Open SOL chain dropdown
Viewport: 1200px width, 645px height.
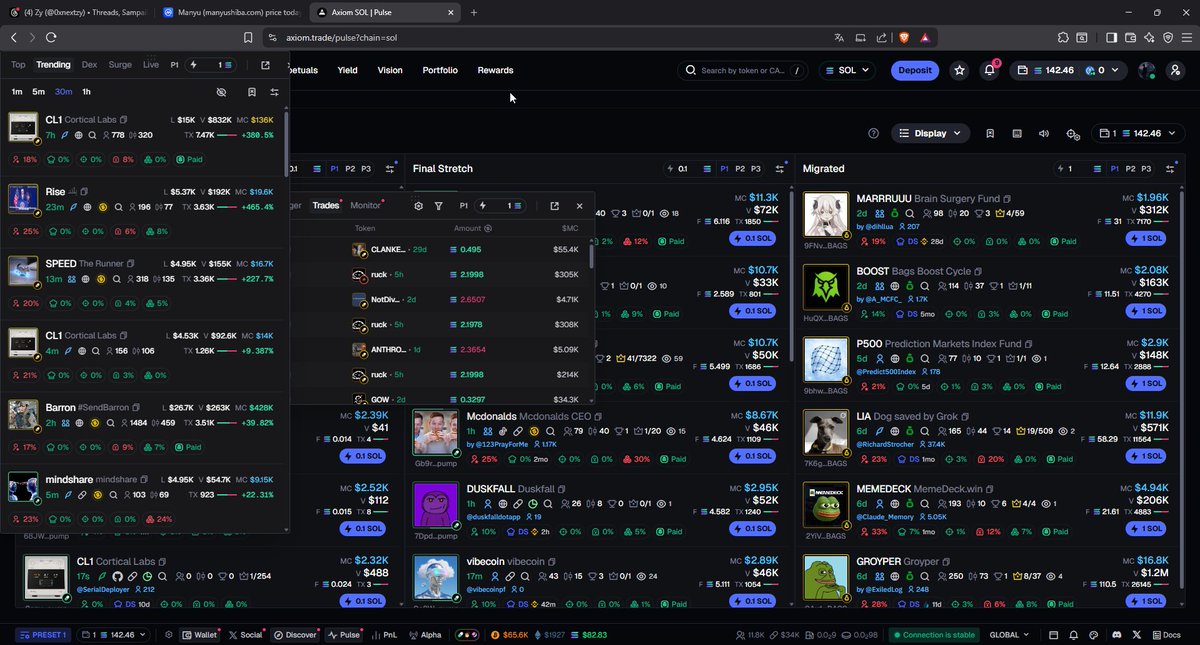tap(846, 70)
